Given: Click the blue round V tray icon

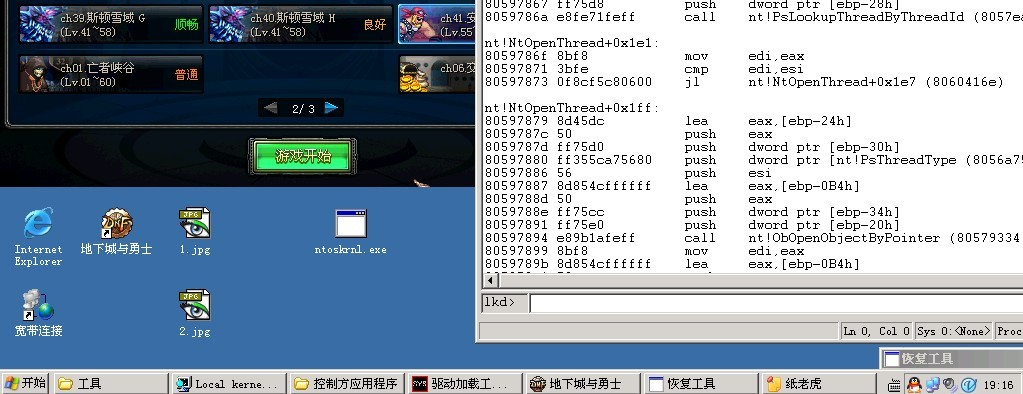Looking at the screenshot, I should pos(968,384).
